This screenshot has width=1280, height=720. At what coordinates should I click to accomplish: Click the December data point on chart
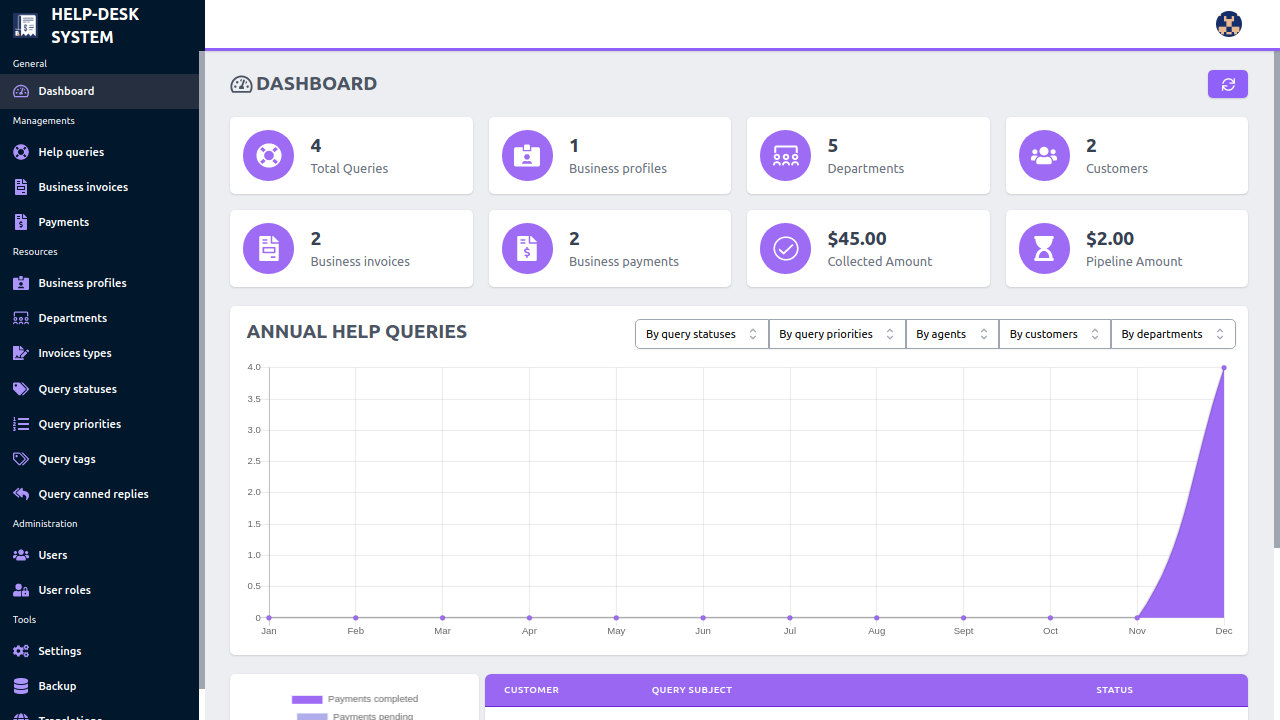click(1223, 368)
